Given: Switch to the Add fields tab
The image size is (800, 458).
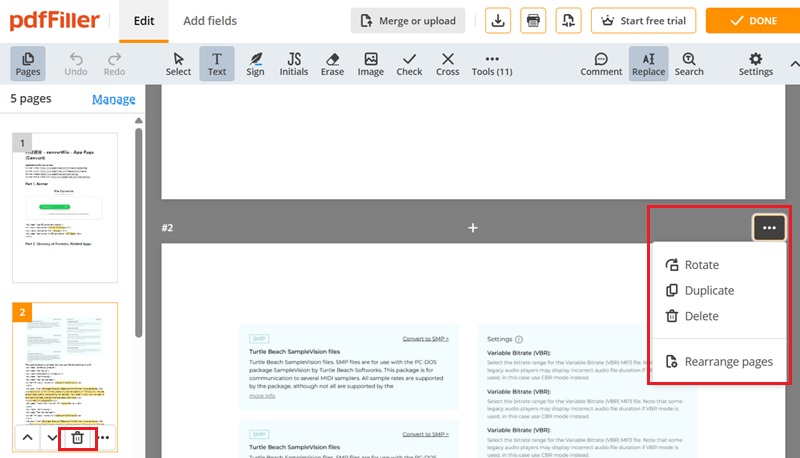Looking at the screenshot, I should click(x=210, y=21).
